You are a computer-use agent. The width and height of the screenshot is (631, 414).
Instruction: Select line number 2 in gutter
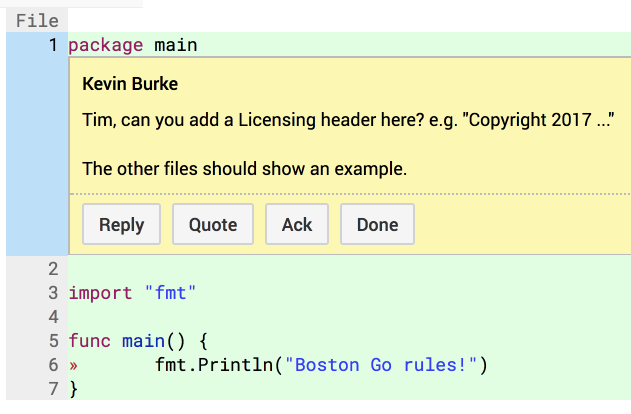[x=53, y=269]
